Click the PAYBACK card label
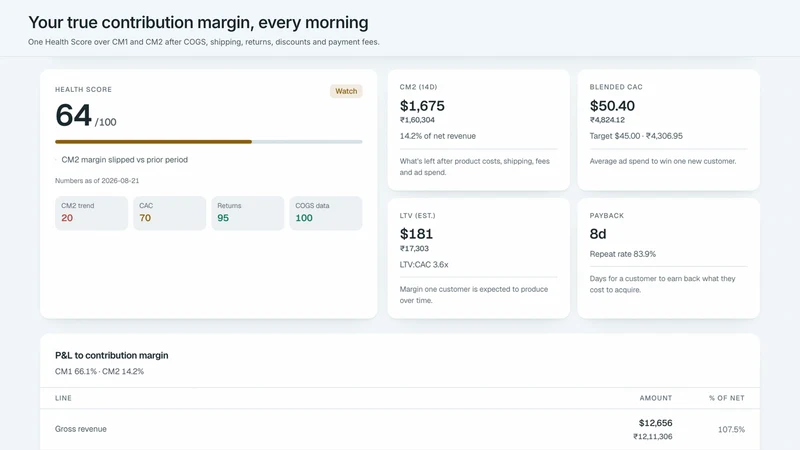The image size is (800, 450). tap(607, 216)
